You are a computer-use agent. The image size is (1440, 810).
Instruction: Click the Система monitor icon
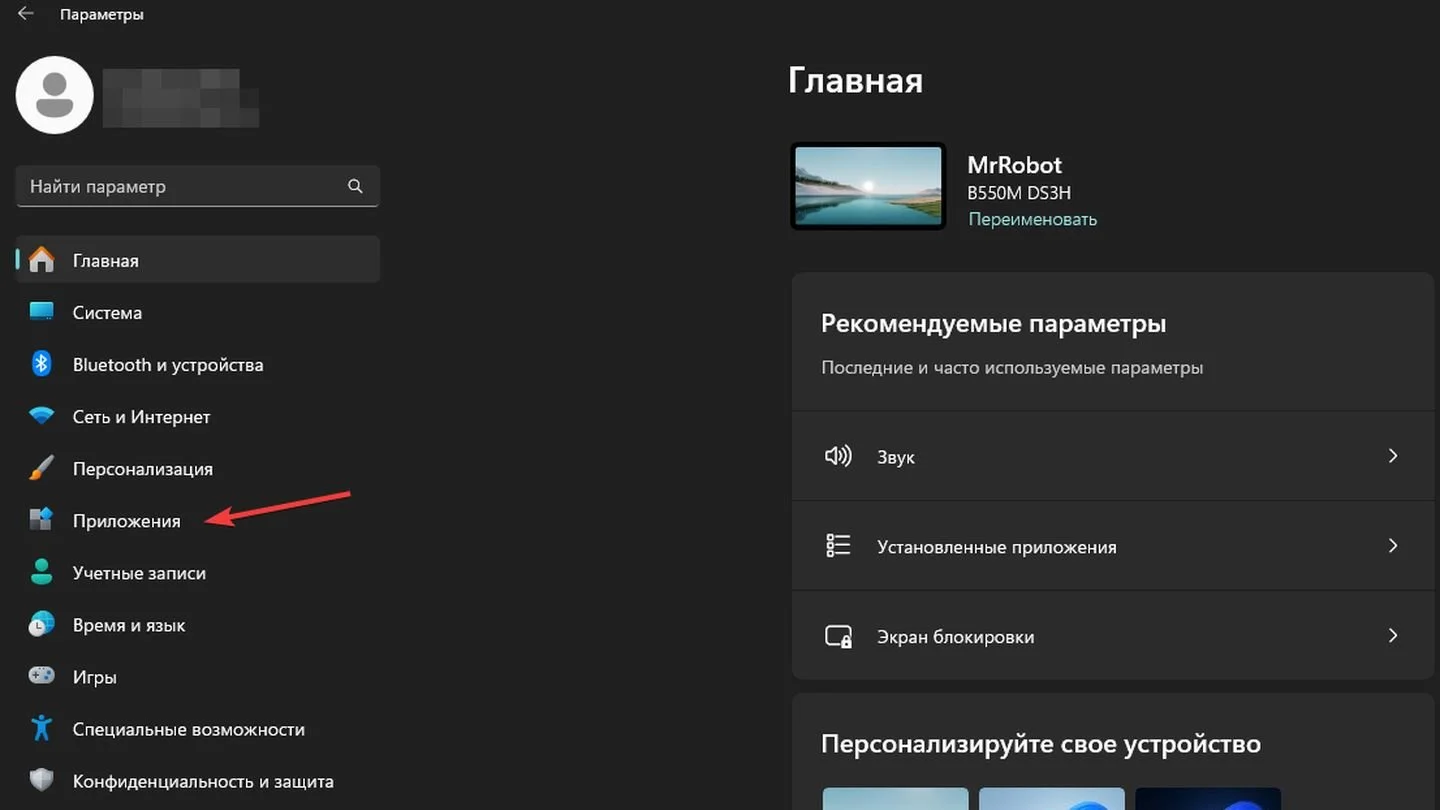pyautogui.click(x=41, y=312)
